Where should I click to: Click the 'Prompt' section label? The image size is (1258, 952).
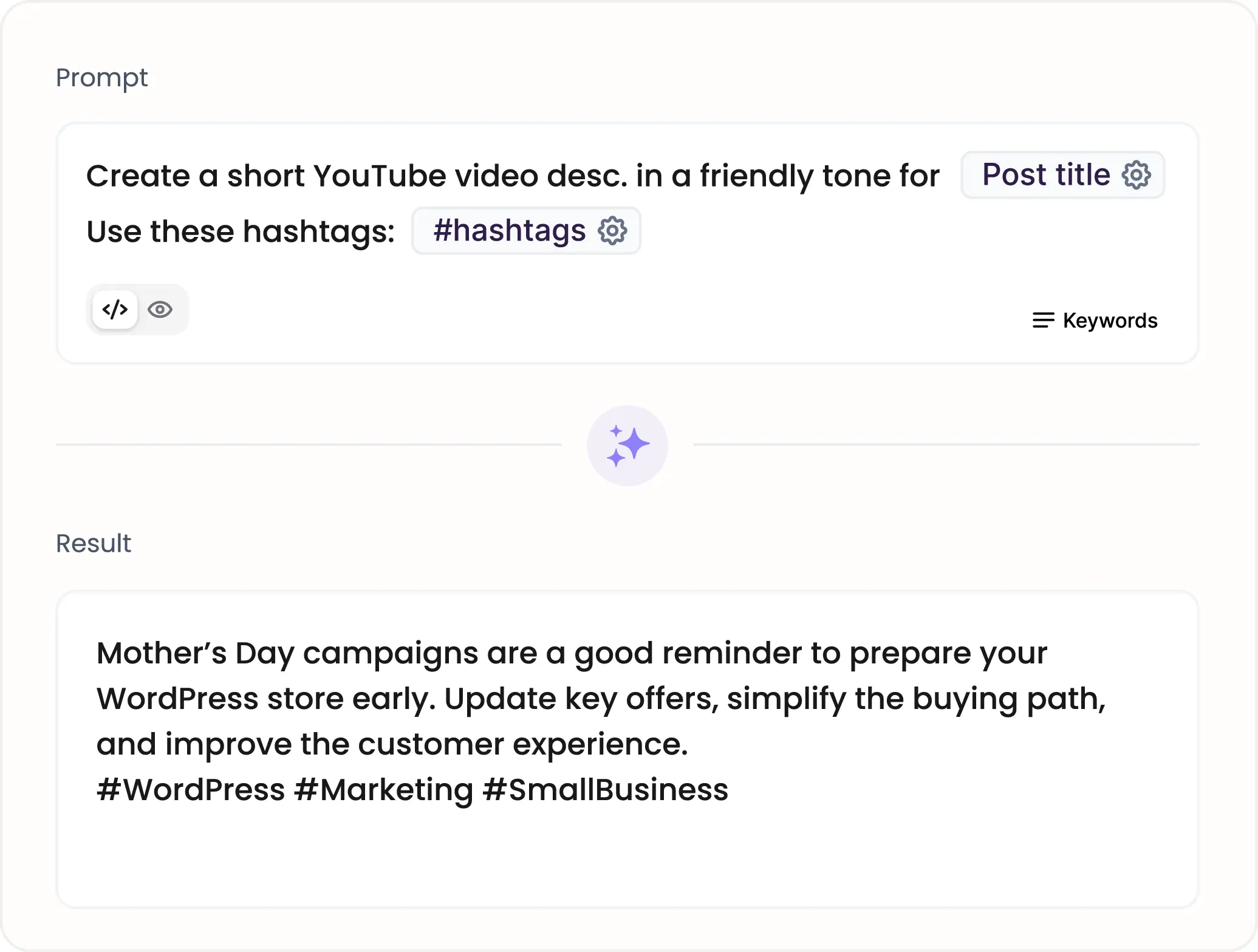[101, 78]
